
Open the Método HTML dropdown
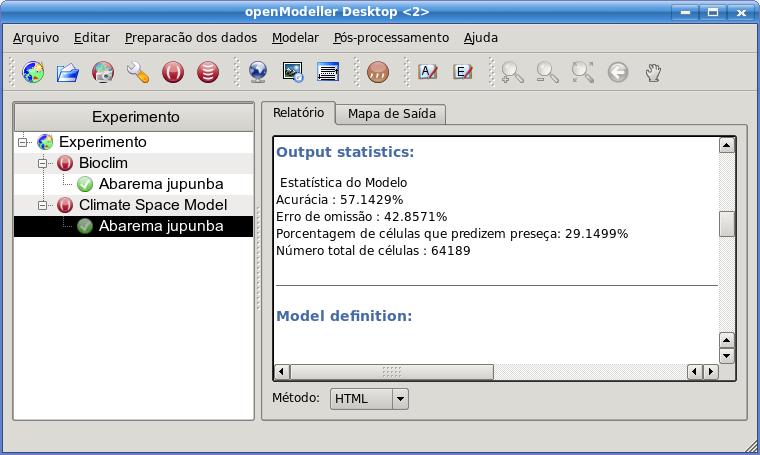369,399
